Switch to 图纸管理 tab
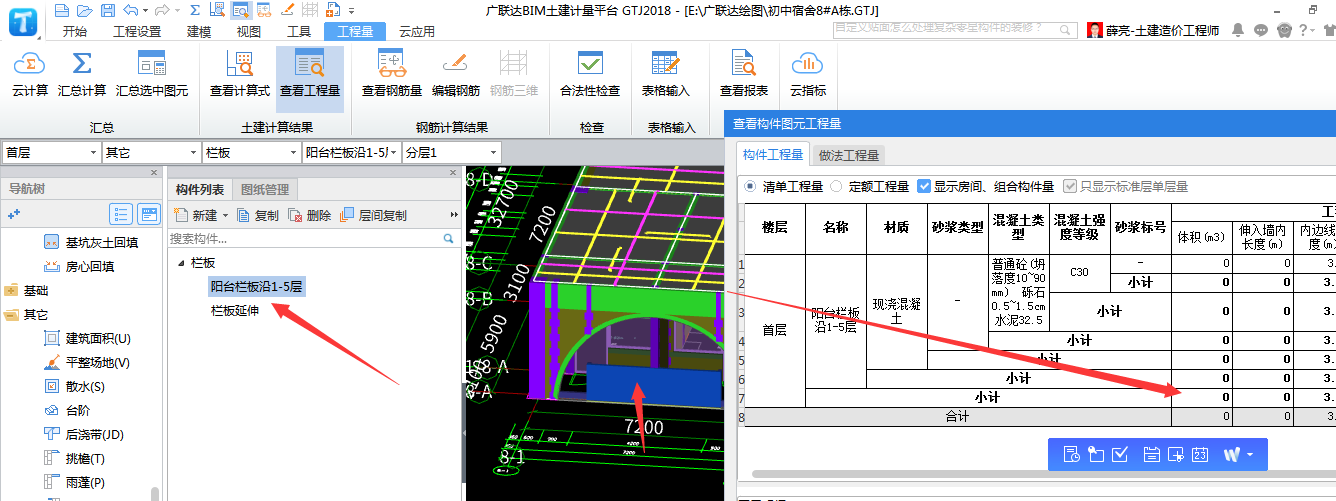The image size is (1336, 501). [x=264, y=190]
